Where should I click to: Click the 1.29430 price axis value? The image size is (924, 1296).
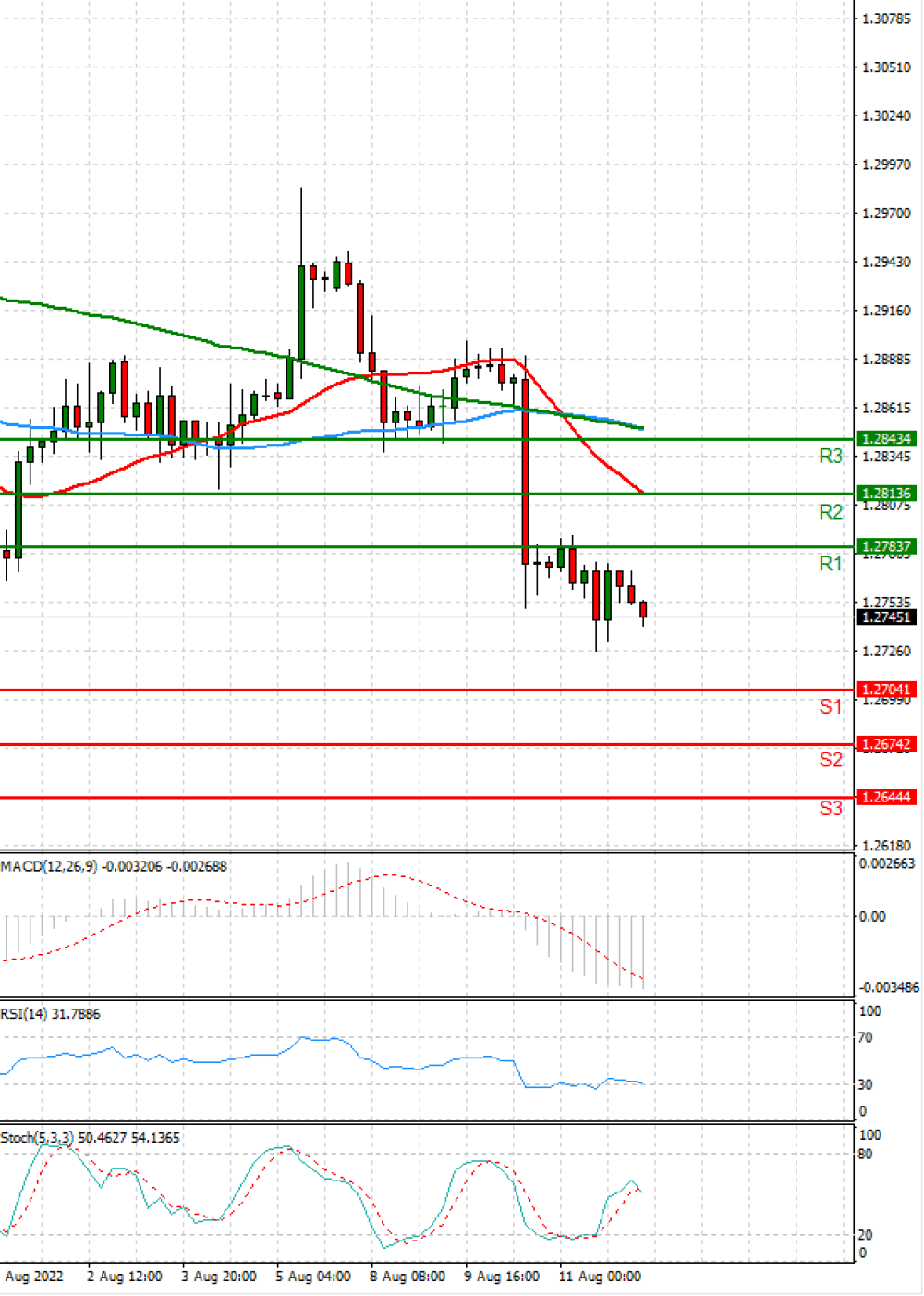886,263
